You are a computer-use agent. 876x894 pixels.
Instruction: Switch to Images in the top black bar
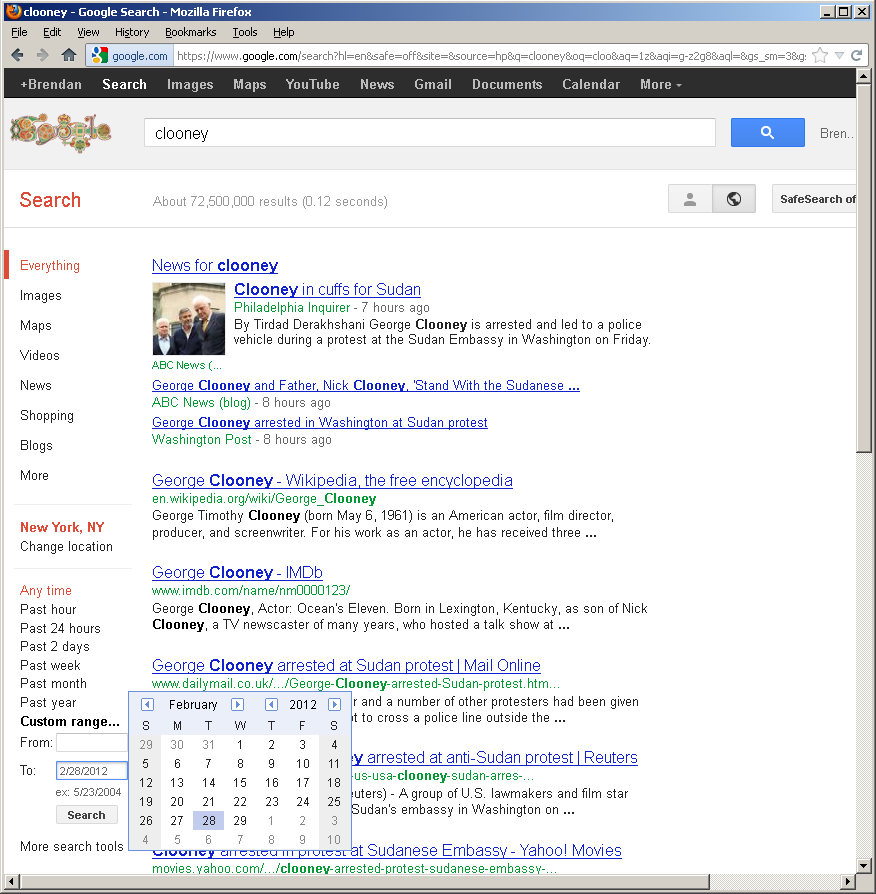pyautogui.click(x=190, y=84)
